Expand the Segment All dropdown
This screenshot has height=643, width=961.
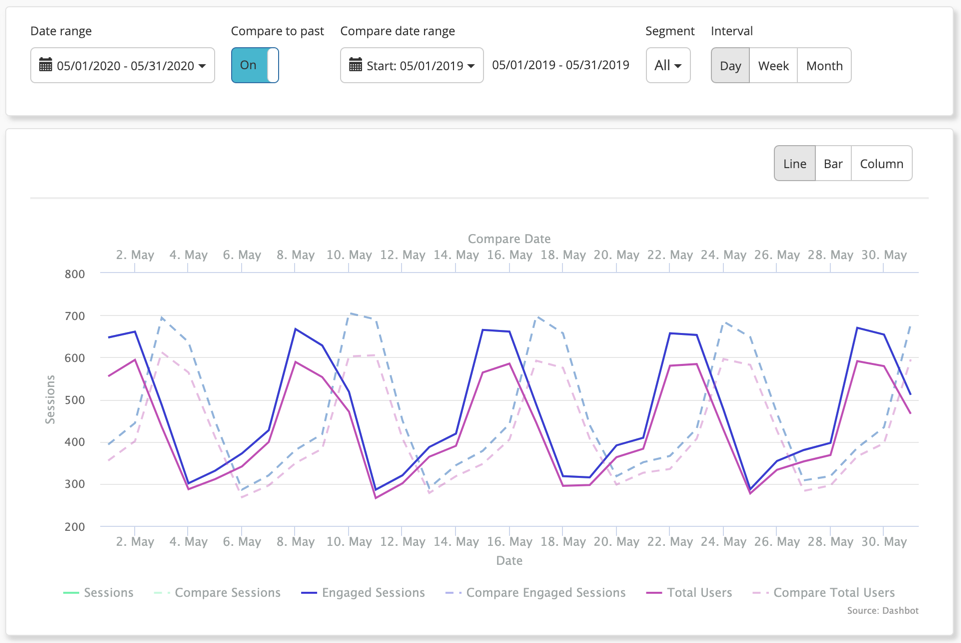click(668, 65)
